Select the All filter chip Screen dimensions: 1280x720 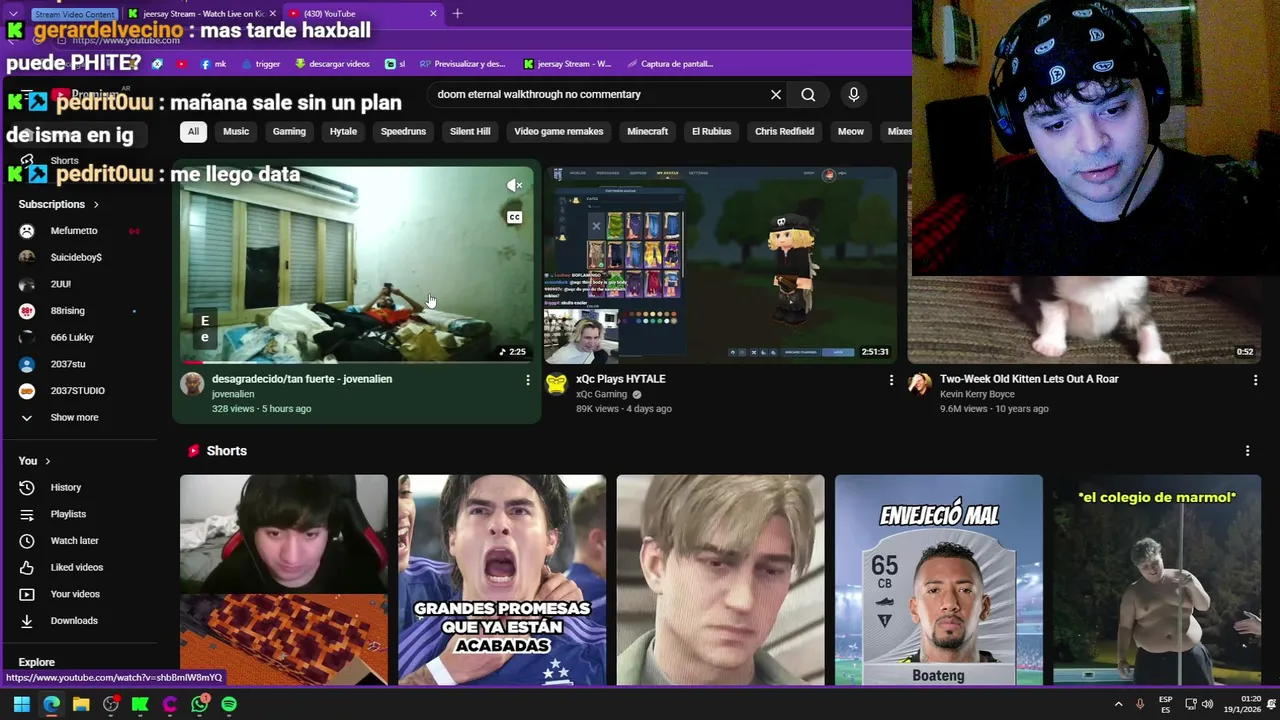pyautogui.click(x=193, y=131)
